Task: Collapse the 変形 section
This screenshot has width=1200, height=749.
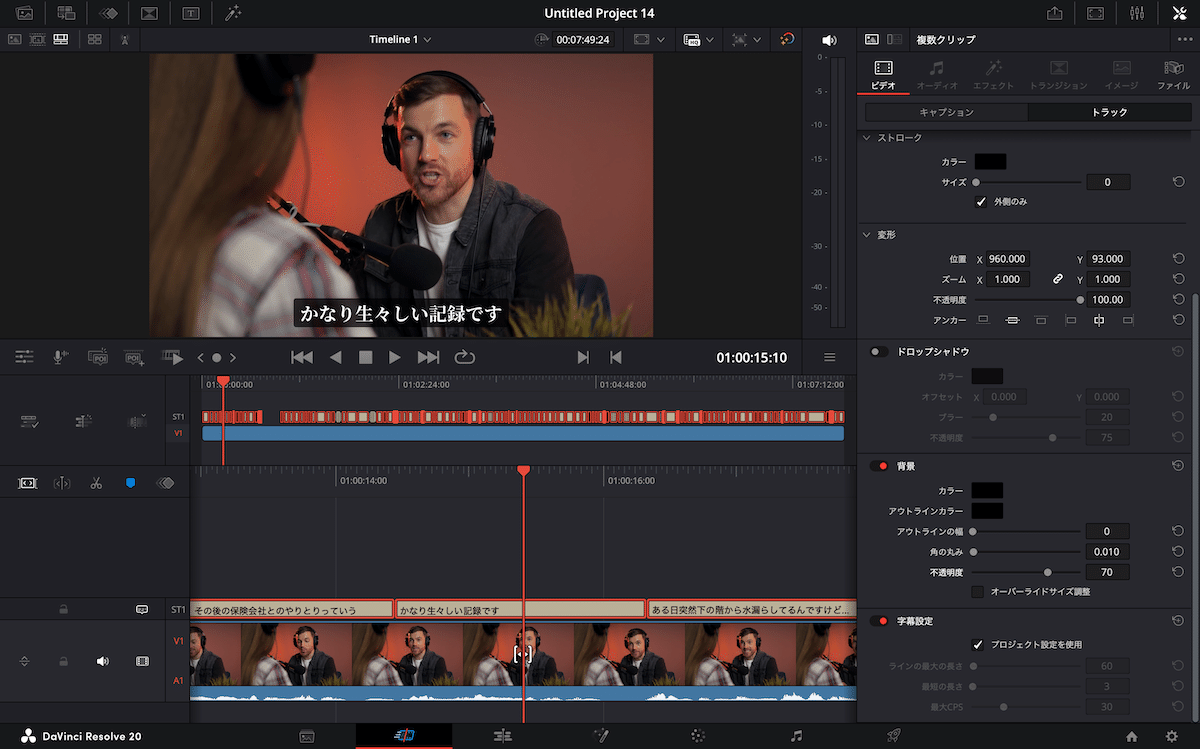Action: tap(866, 234)
